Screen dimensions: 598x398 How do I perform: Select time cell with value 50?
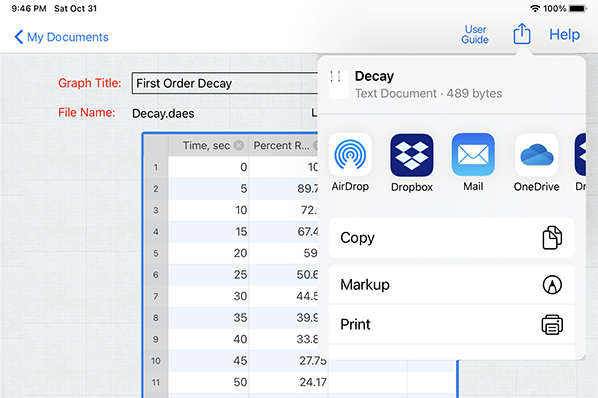pos(208,382)
